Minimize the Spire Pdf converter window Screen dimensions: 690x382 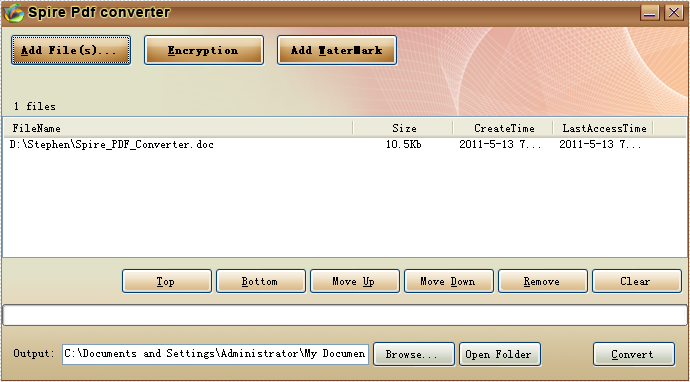[x=650, y=12]
